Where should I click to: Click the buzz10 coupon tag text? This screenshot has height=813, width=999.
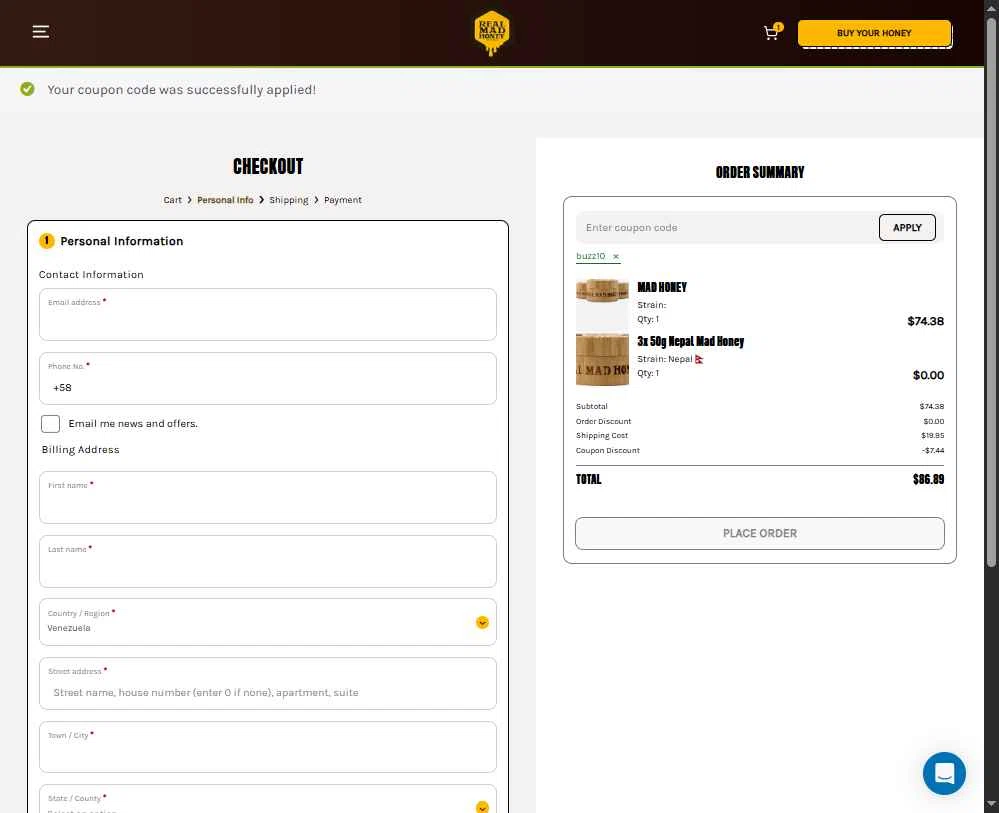[x=591, y=256]
